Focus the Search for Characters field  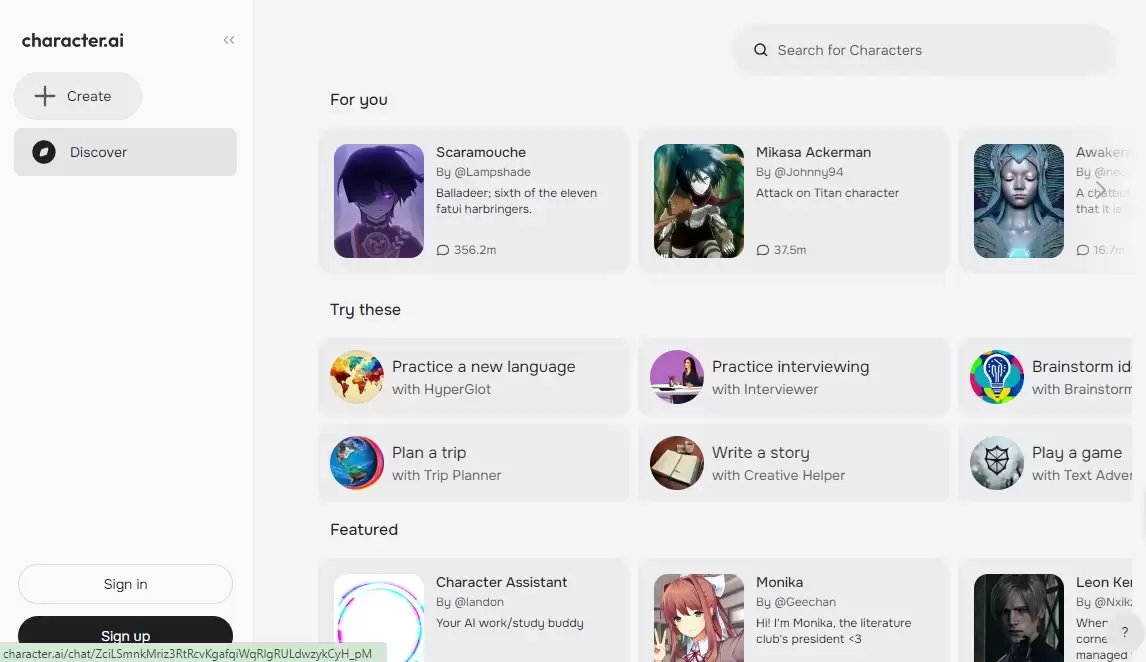[923, 50]
